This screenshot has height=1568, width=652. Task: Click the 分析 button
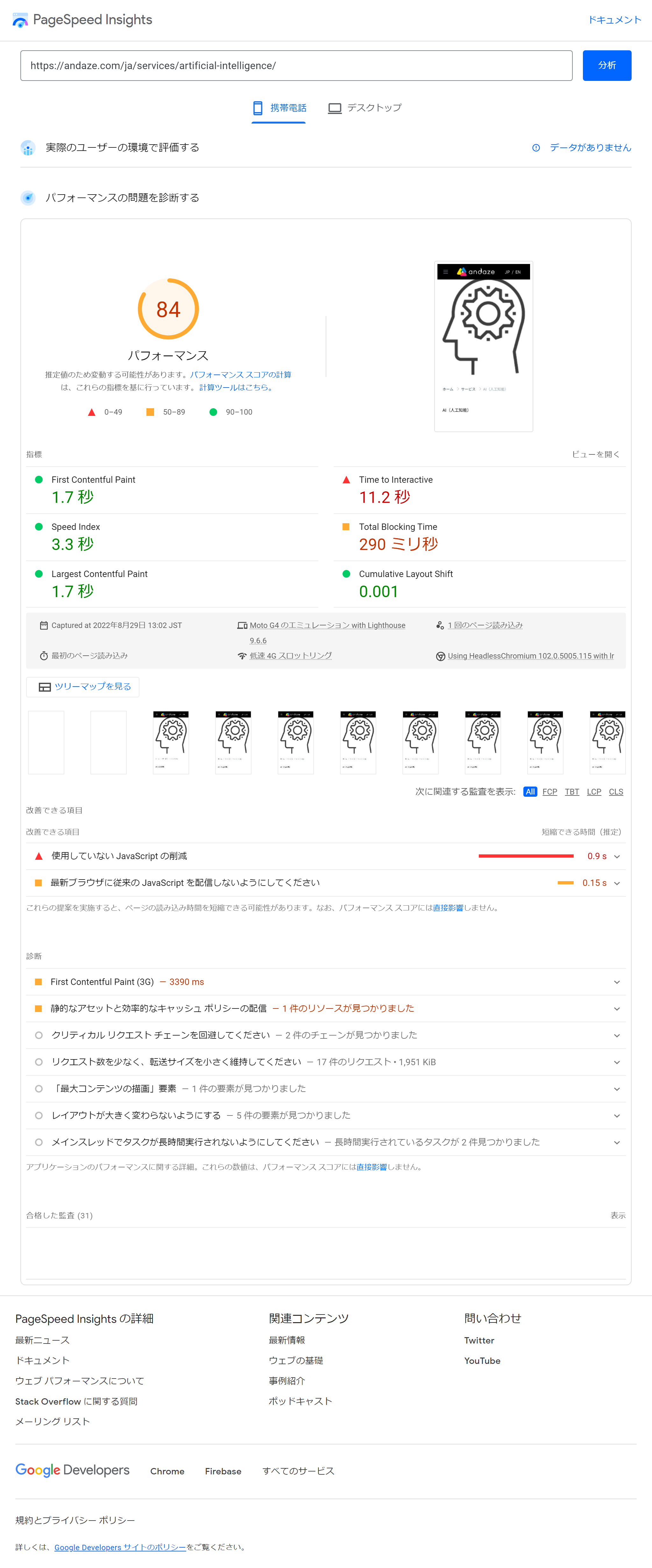606,65
